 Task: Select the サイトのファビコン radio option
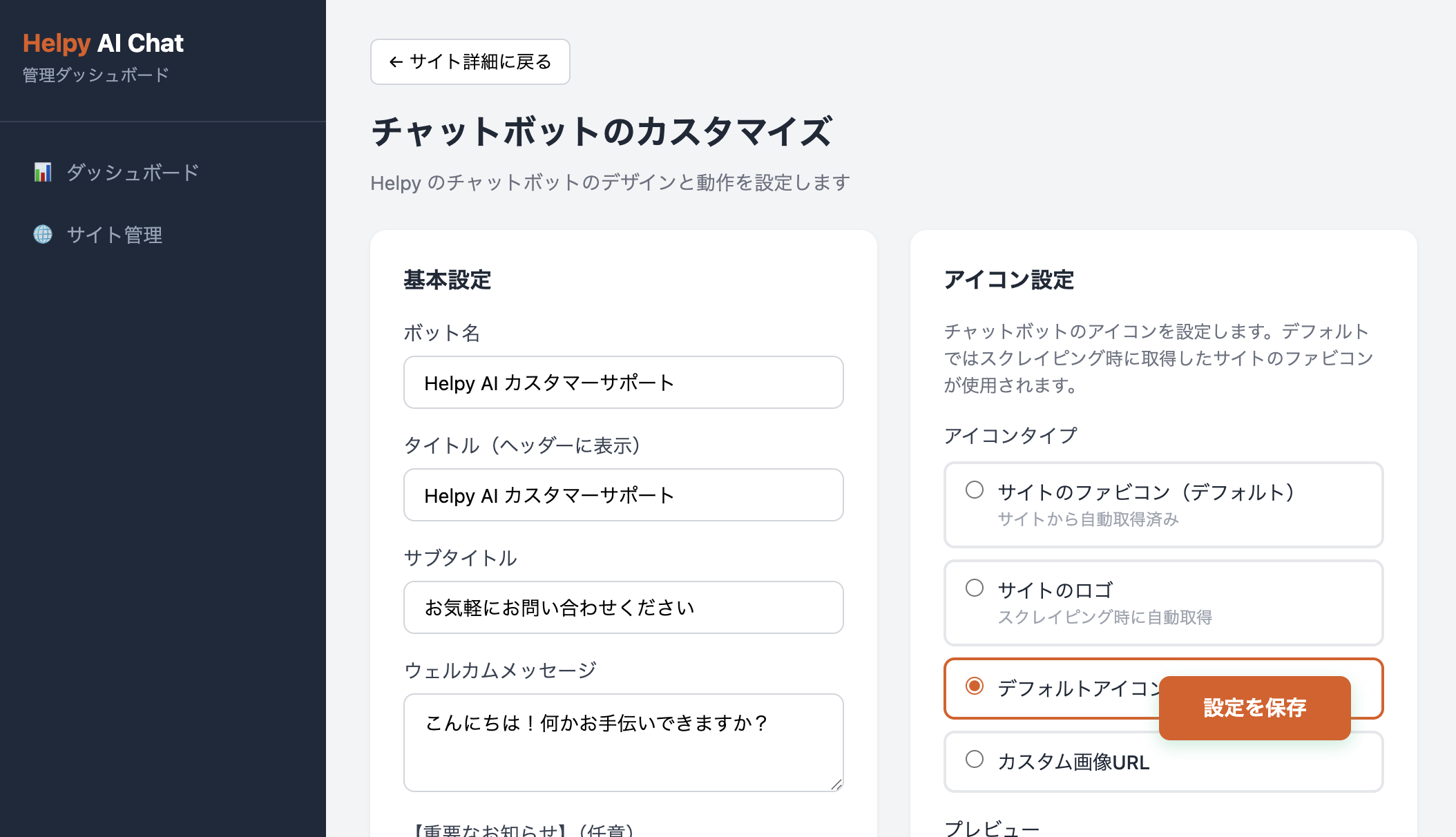pos(975,490)
